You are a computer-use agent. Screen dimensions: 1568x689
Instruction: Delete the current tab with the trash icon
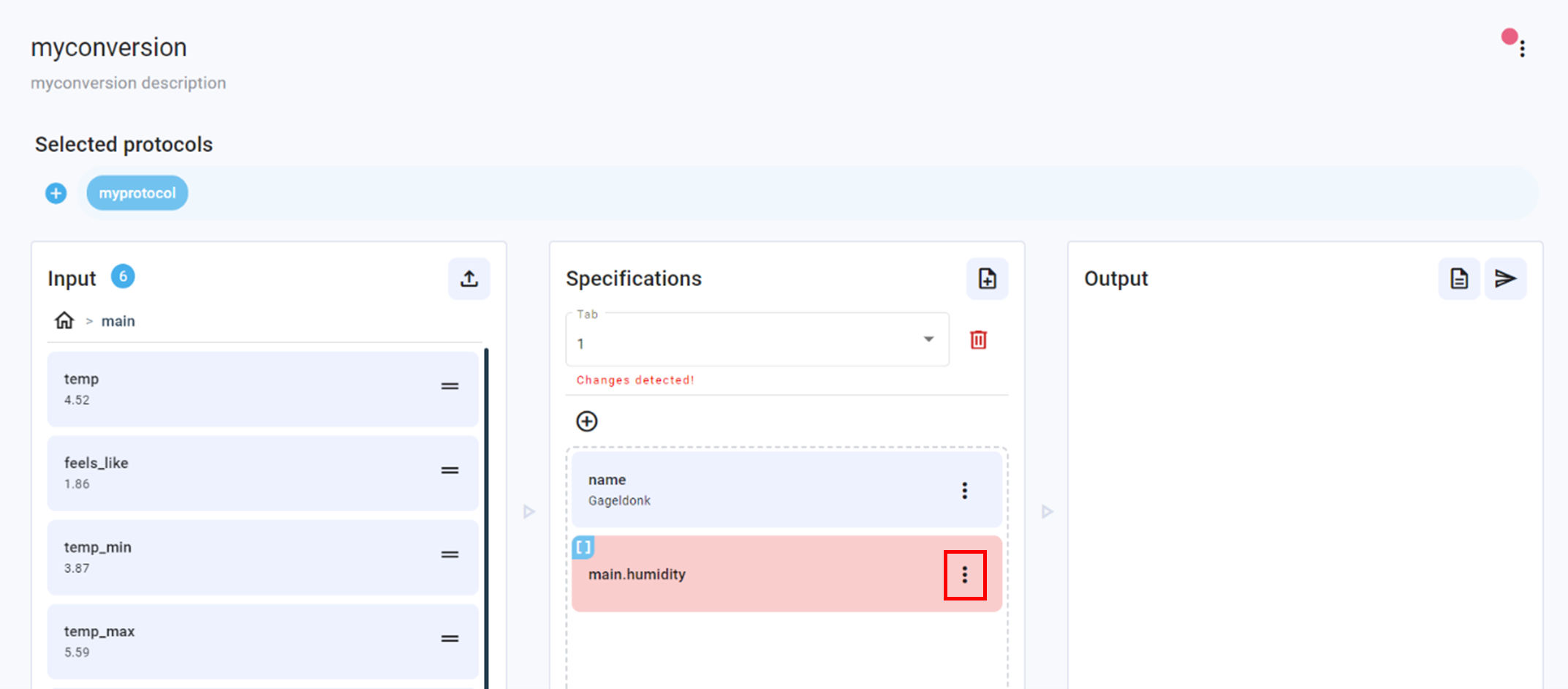point(978,339)
